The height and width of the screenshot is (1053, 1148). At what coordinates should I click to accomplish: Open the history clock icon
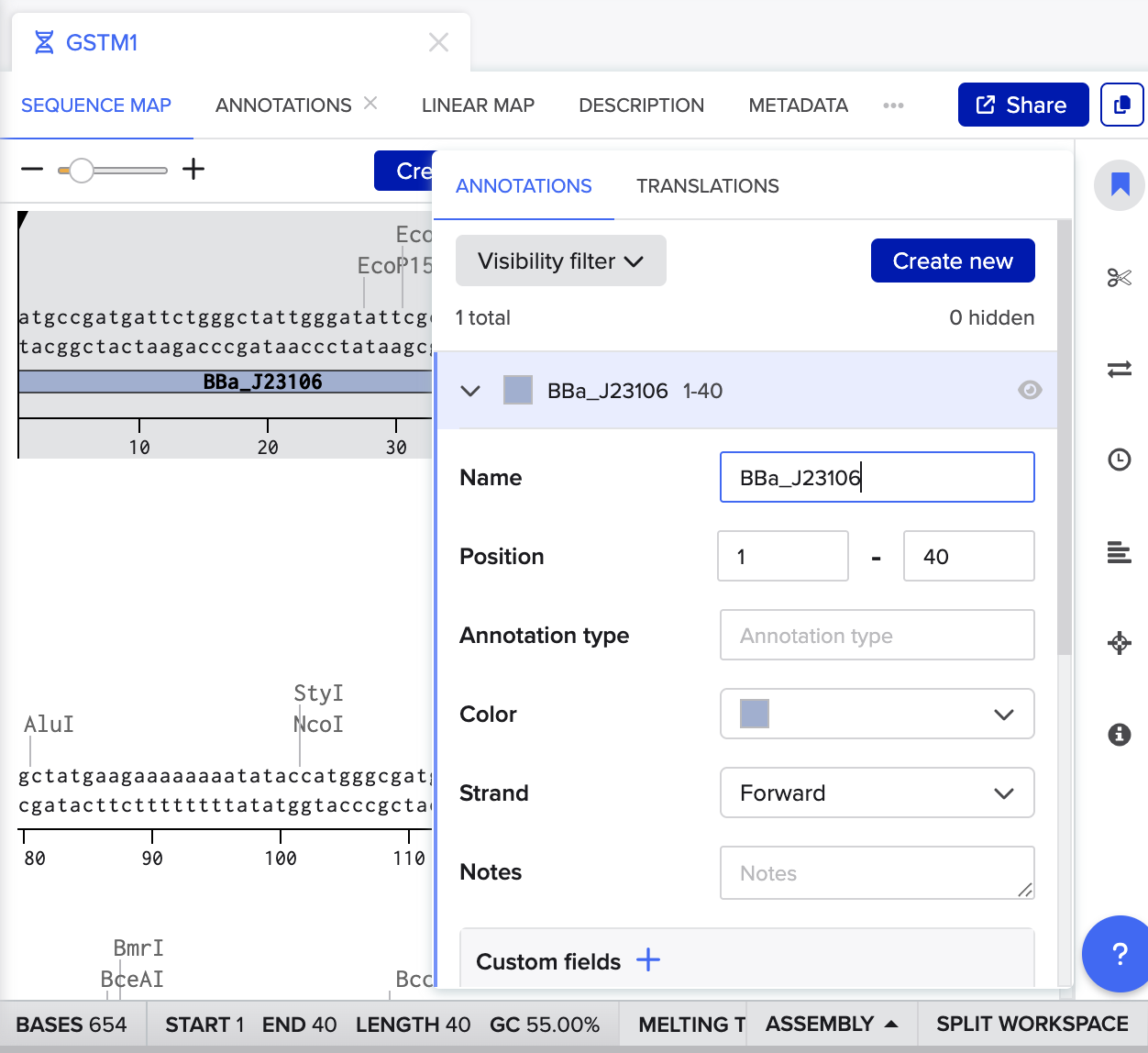[1119, 460]
